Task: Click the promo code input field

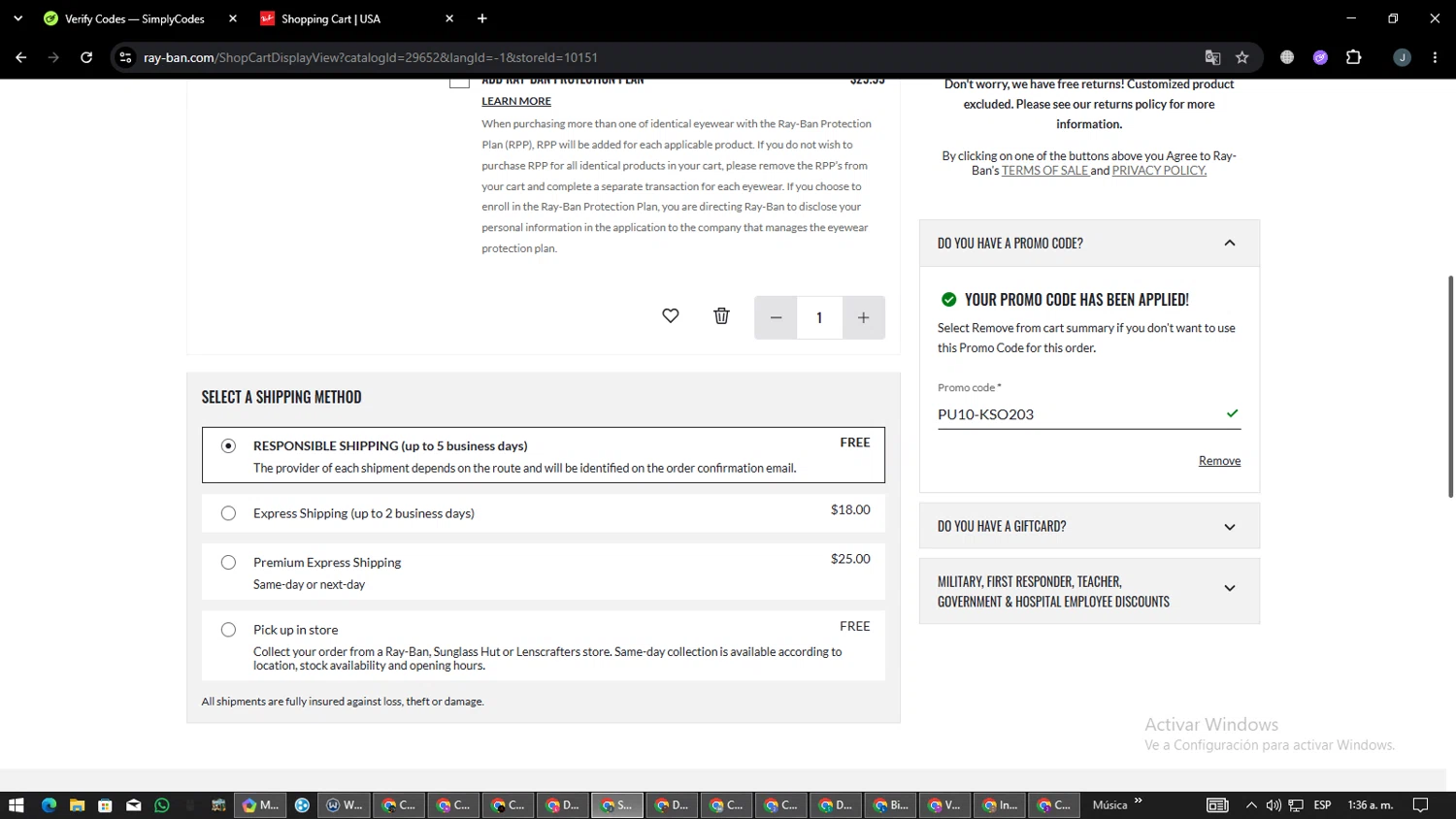Action: (1088, 414)
